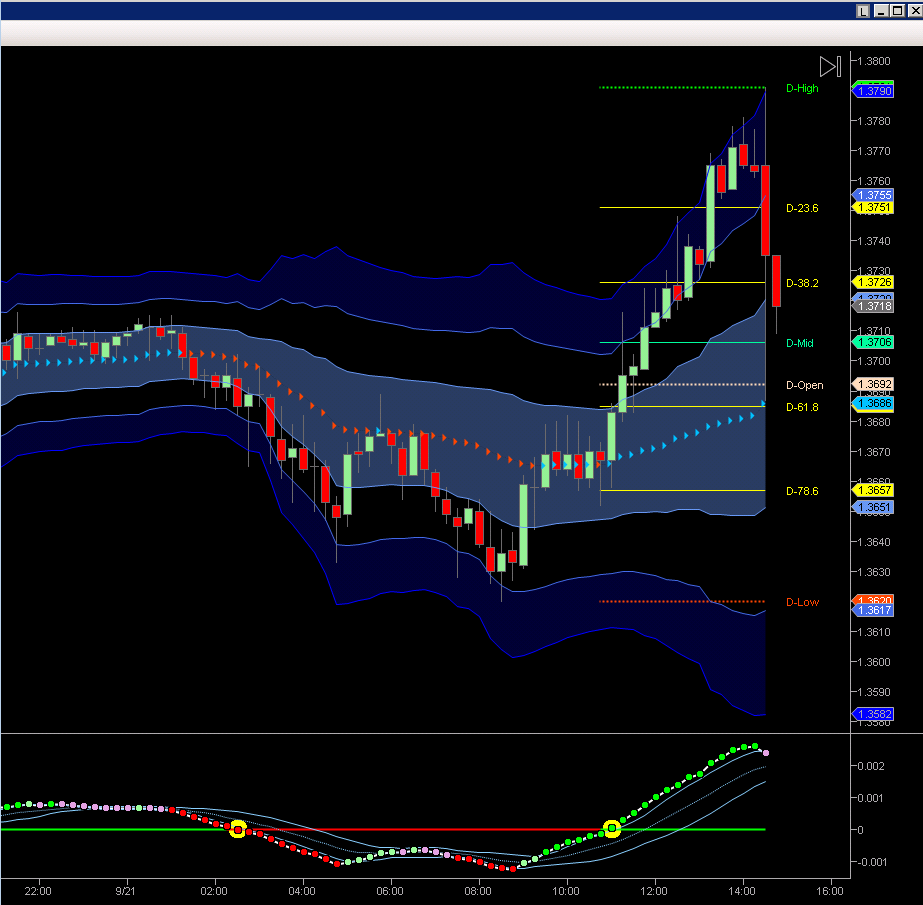This screenshot has height=905, width=923.
Task: Select the D-23.6 Fibonacci label
Action: click(x=802, y=208)
